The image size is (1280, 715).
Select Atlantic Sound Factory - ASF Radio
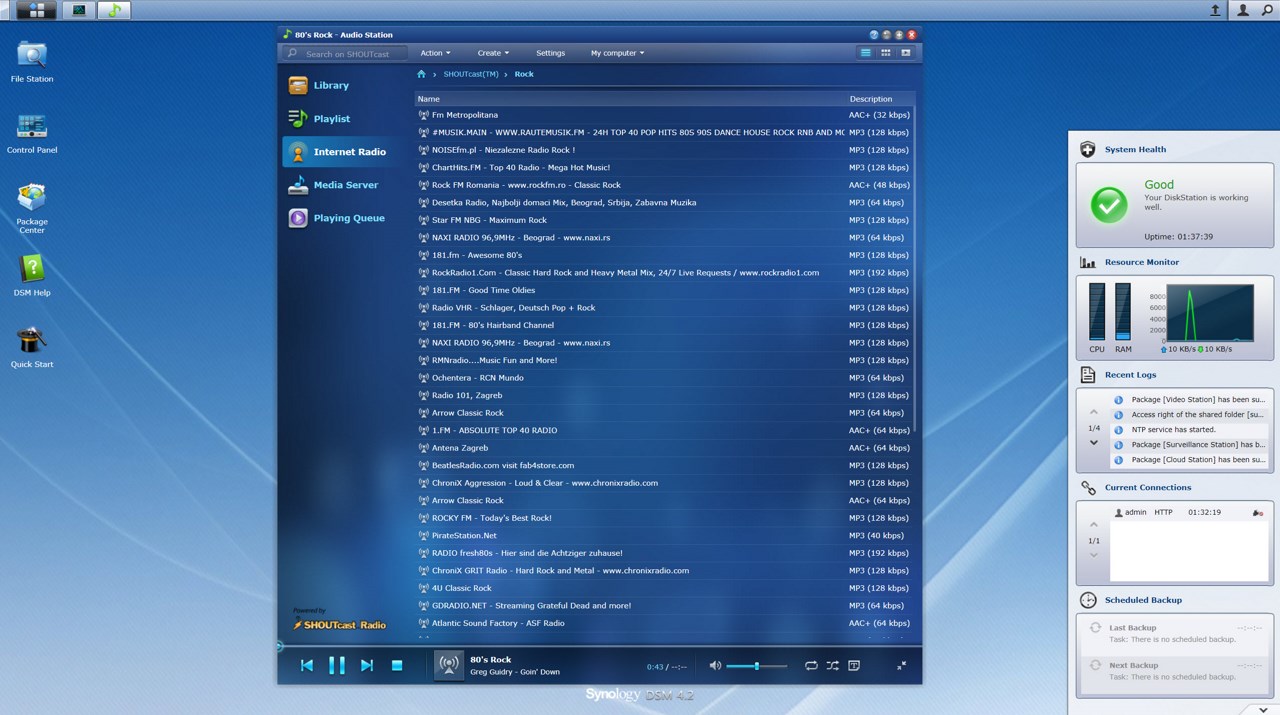pyautogui.click(x=665, y=623)
